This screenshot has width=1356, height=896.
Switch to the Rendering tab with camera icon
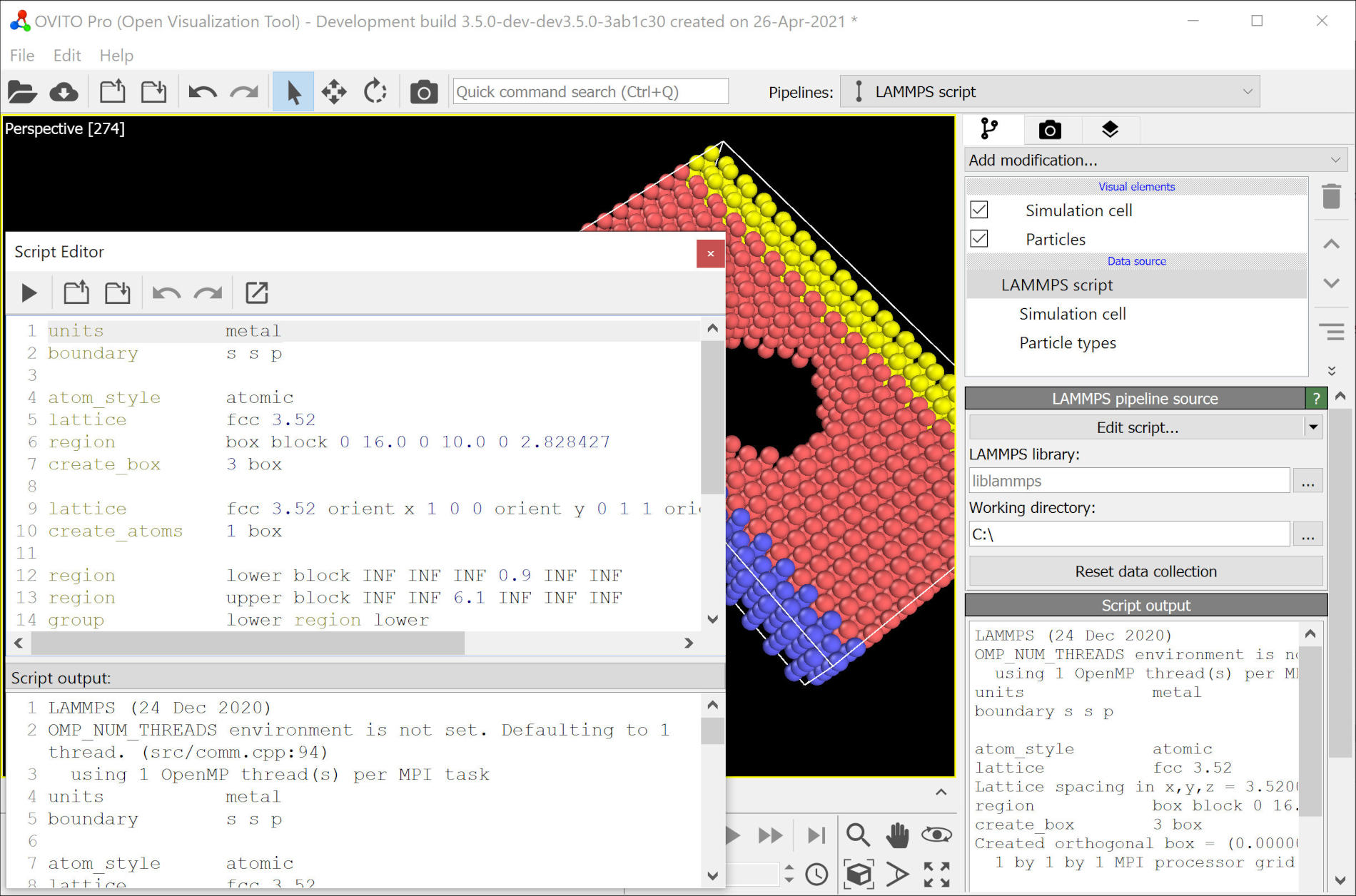tap(1050, 130)
